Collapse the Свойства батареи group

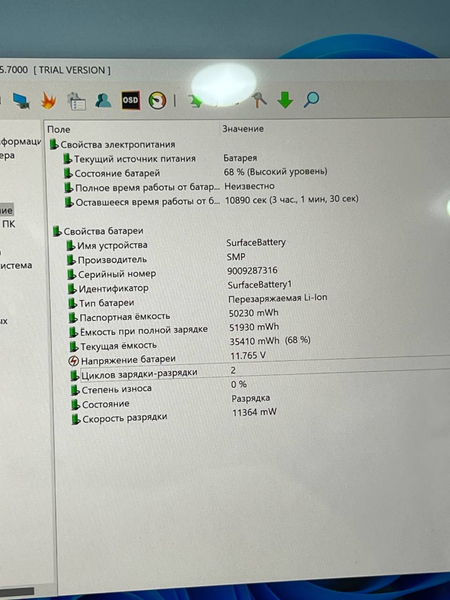98,231
